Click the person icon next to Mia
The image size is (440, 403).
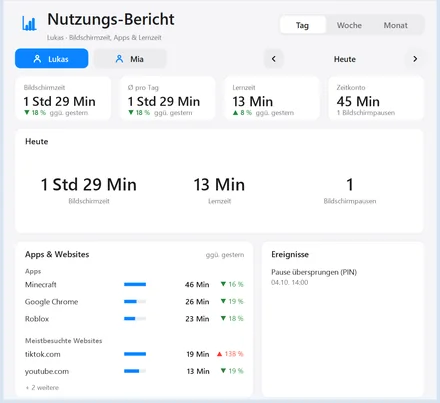click(119, 59)
